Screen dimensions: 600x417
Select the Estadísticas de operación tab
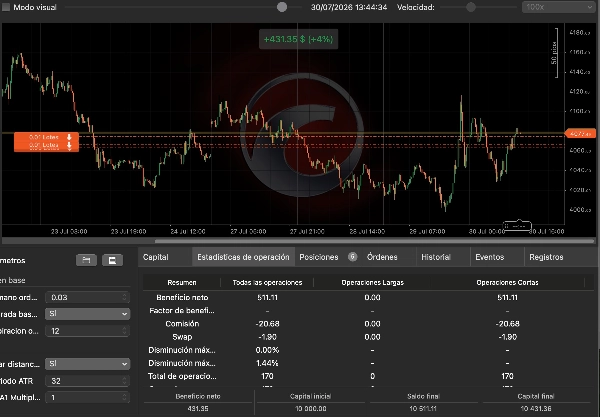pyautogui.click(x=243, y=257)
